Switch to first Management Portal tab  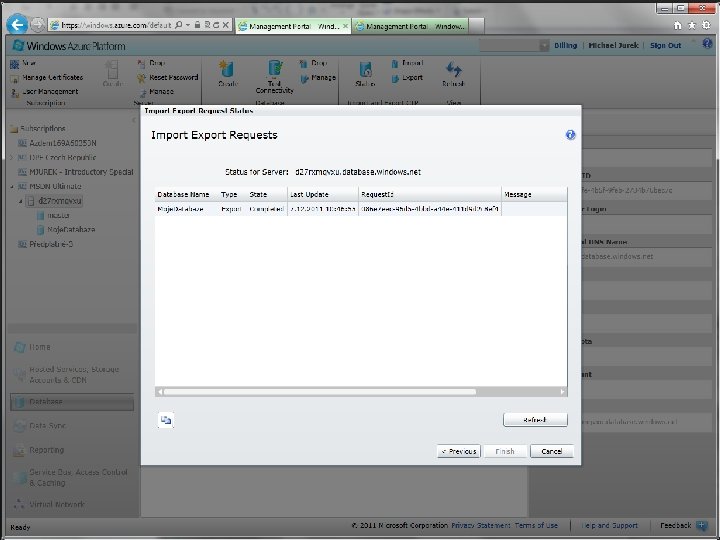tap(293, 26)
